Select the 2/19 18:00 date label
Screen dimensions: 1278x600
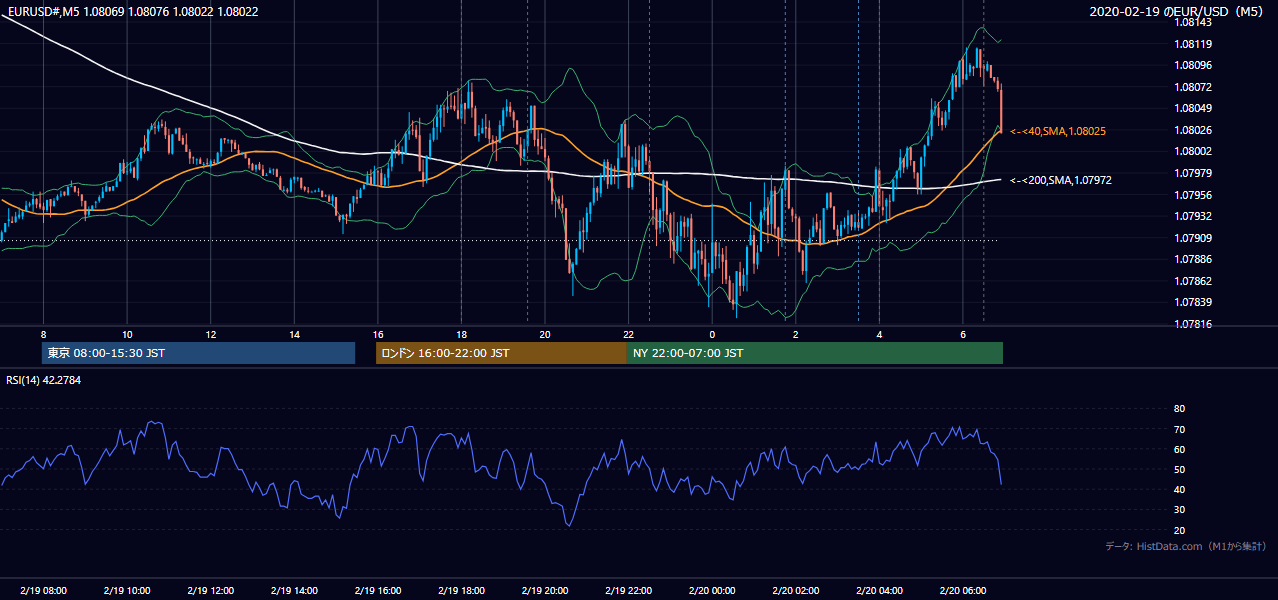click(x=461, y=591)
